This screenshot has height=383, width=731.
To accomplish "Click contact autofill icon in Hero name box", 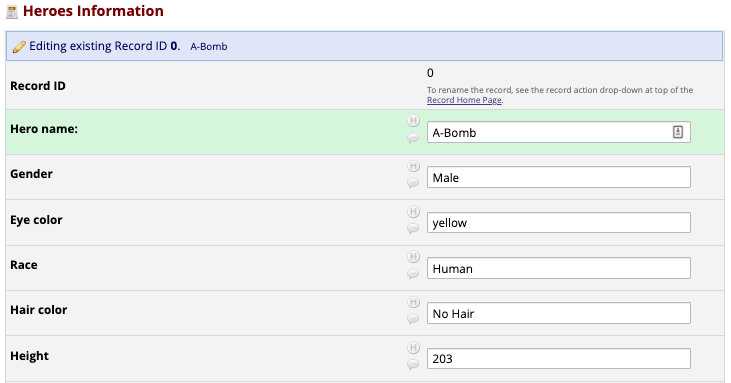I will pyautogui.click(x=678, y=132).
